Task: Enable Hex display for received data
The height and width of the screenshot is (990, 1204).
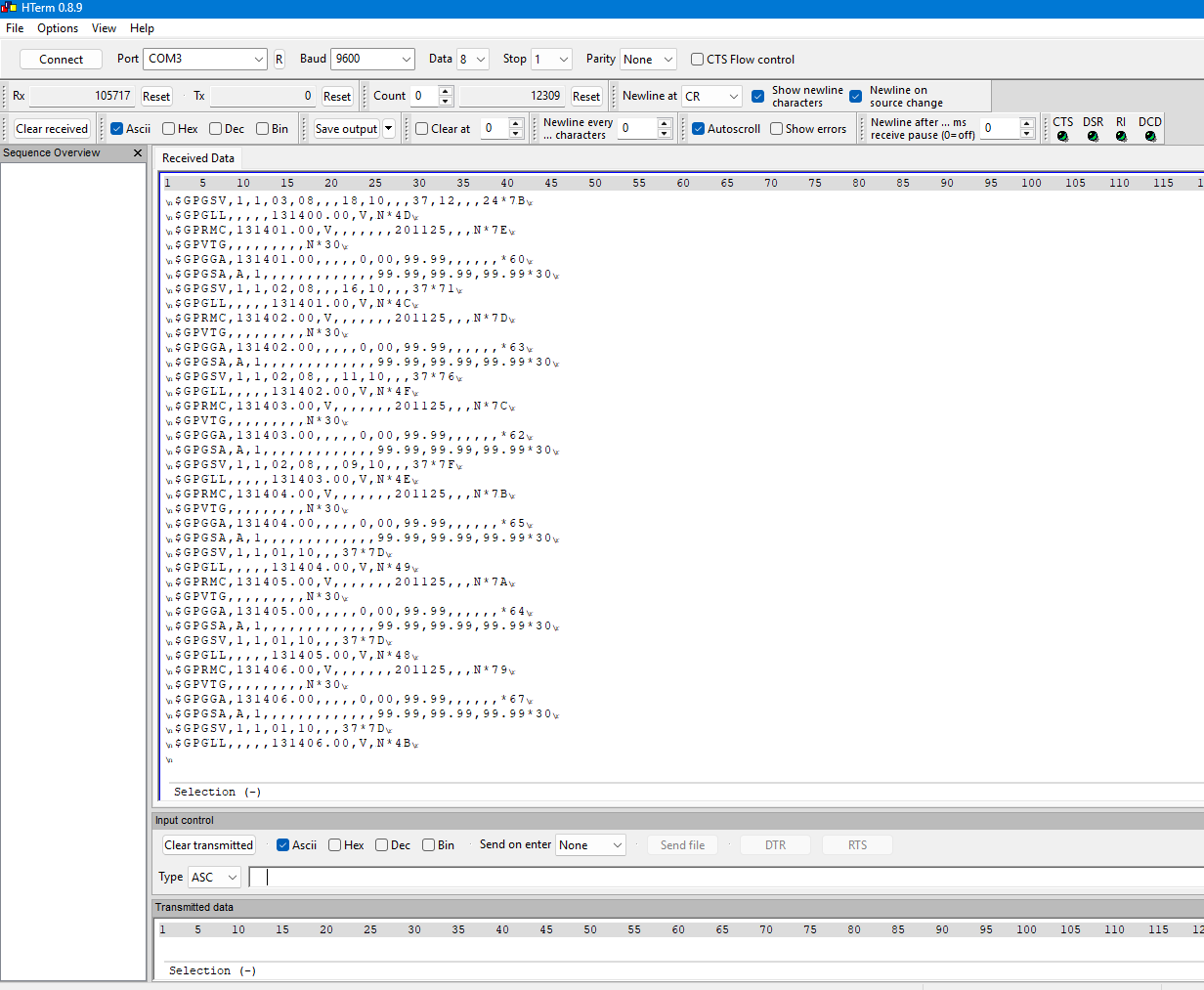Action: pos(169,129)
